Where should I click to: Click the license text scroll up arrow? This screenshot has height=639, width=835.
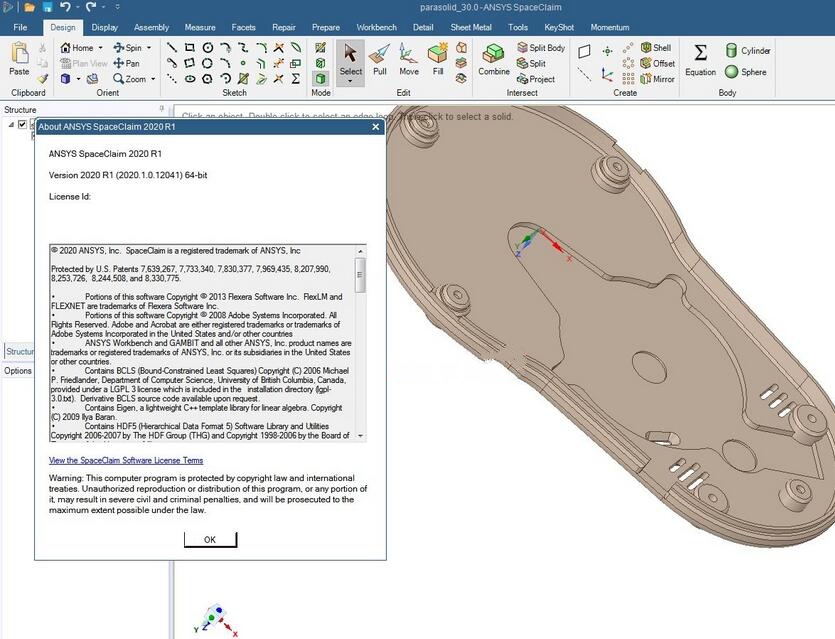pyautogui.click(x=360, y=251)
